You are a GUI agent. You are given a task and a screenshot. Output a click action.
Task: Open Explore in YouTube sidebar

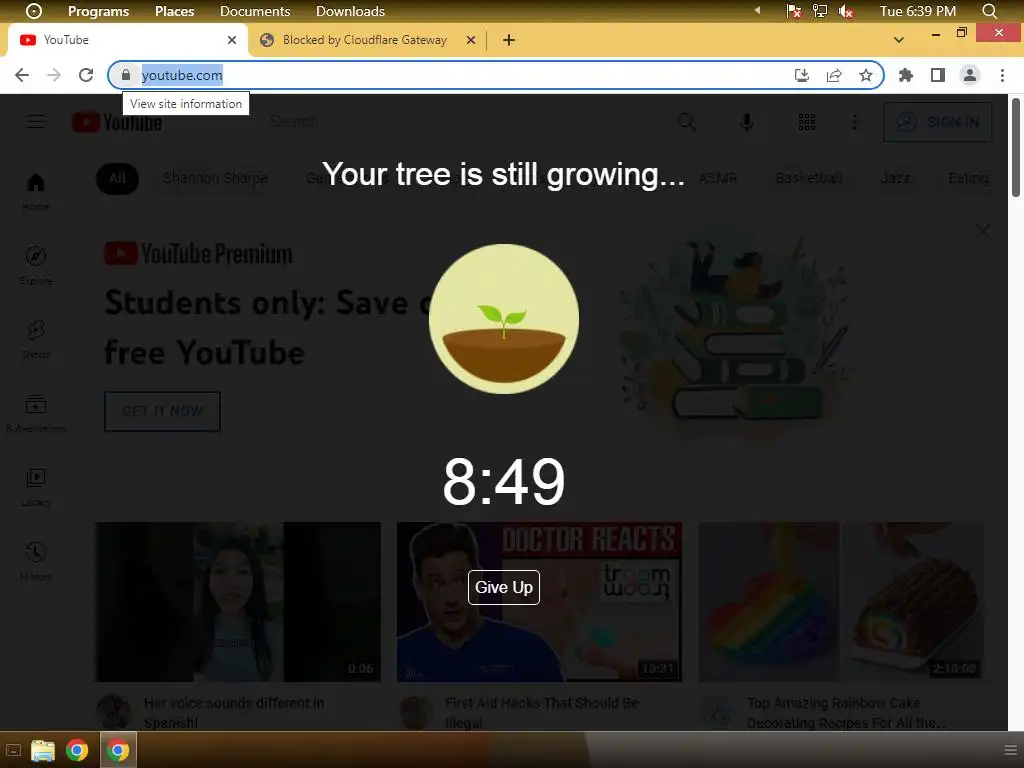pos(36,266)
